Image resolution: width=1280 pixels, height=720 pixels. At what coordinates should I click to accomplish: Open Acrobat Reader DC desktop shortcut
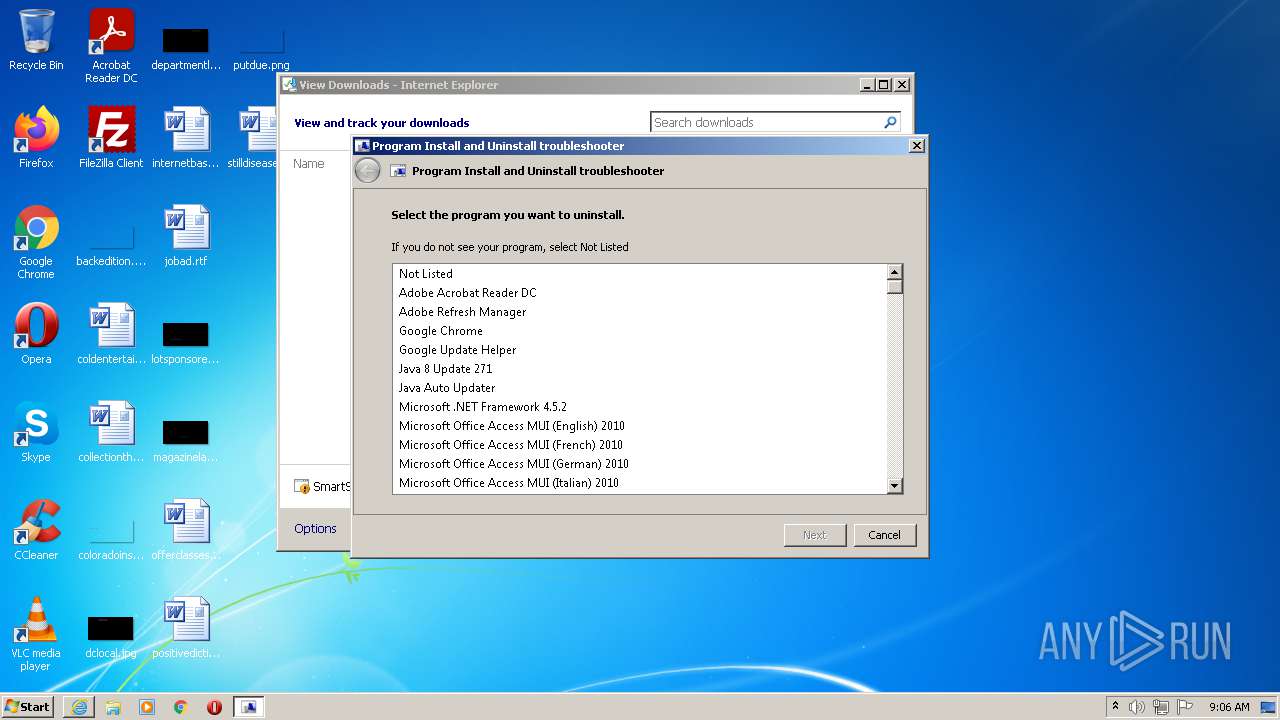111,45
